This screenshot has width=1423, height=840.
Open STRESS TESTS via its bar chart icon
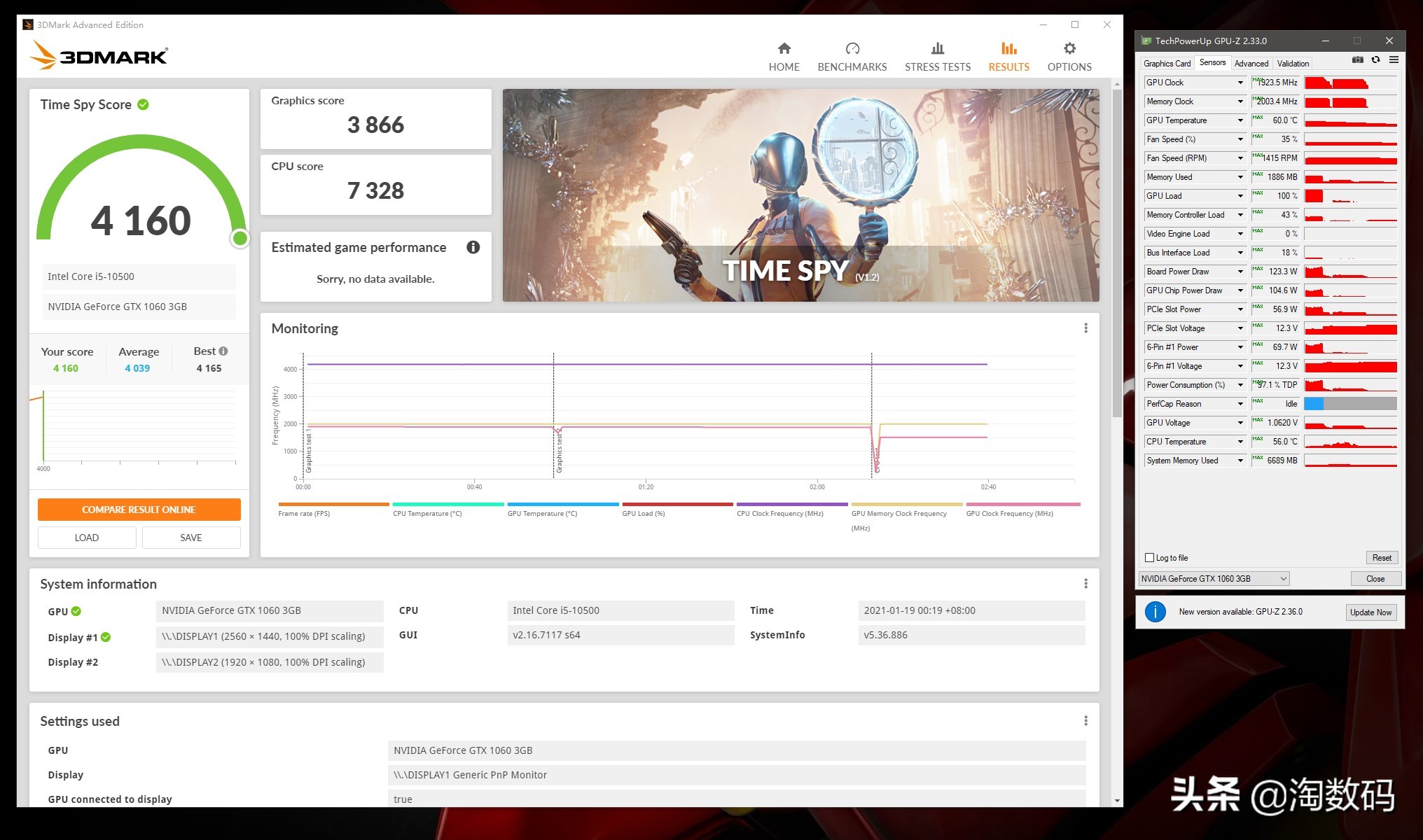[938, 48]
